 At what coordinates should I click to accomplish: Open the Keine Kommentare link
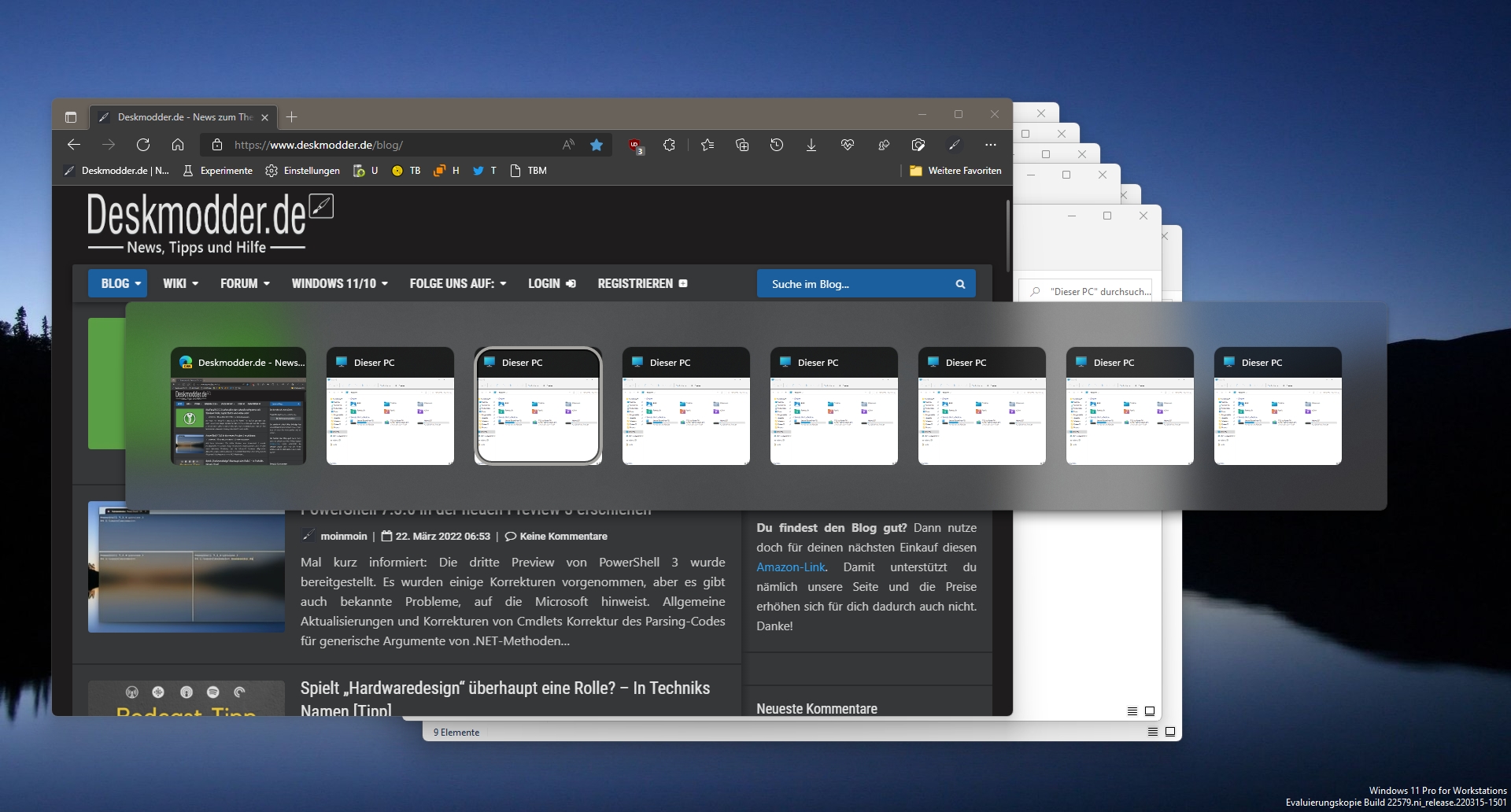tap(563, 536)
